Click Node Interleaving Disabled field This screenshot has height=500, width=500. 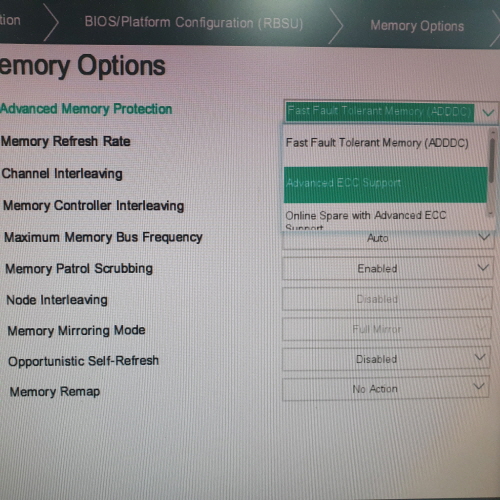pyautogui.click(x=387, y=299)
